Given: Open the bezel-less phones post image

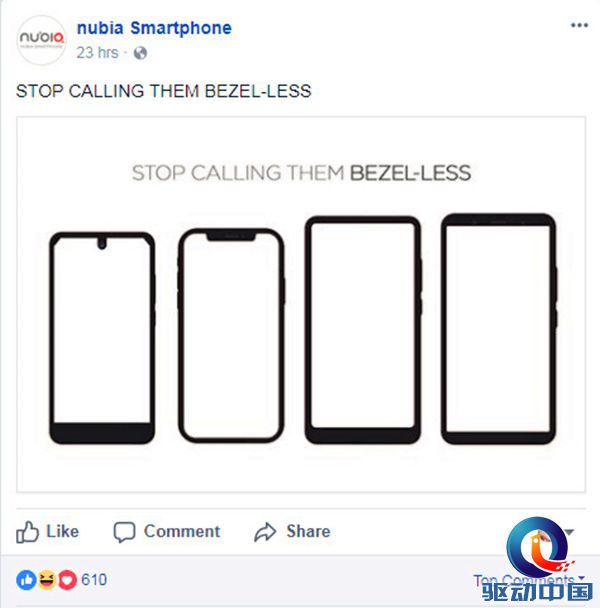Looking at the screenshot, I should point(301,304).
